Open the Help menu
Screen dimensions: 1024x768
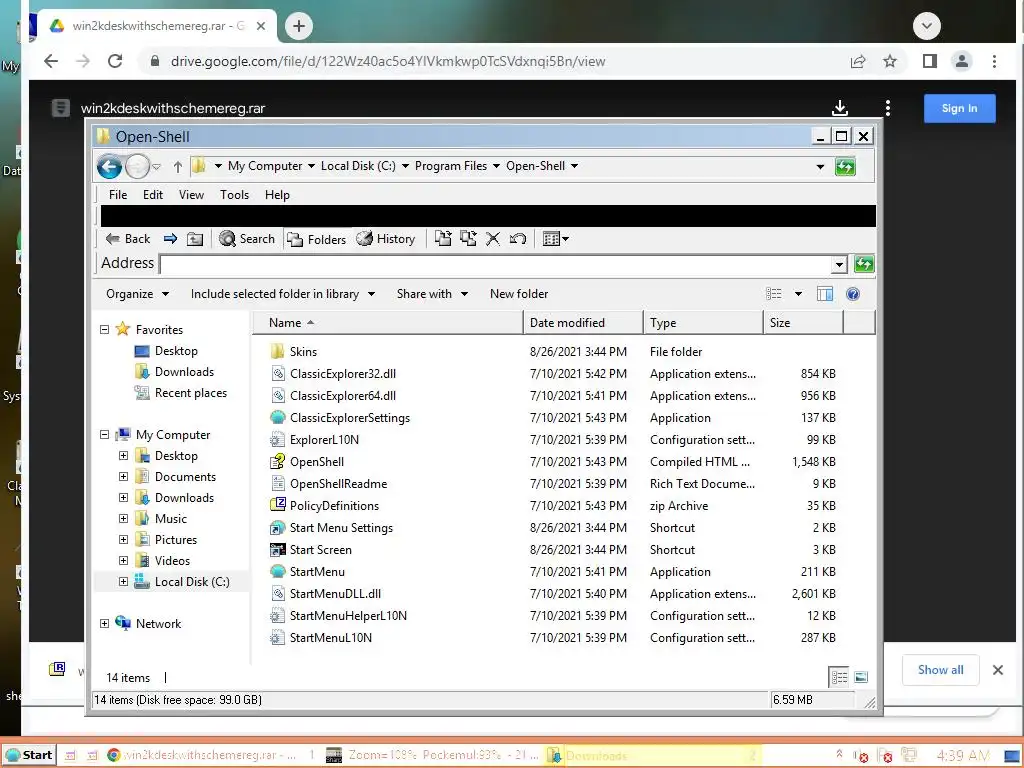277,195
